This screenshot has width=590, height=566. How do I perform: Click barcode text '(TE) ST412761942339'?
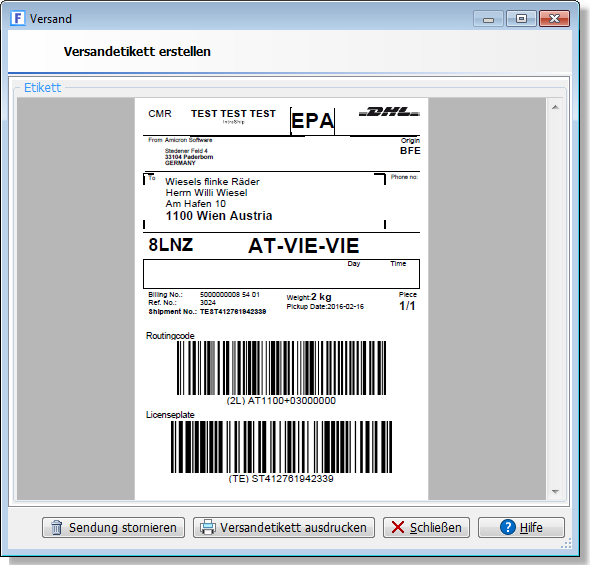tap(281, 479)
